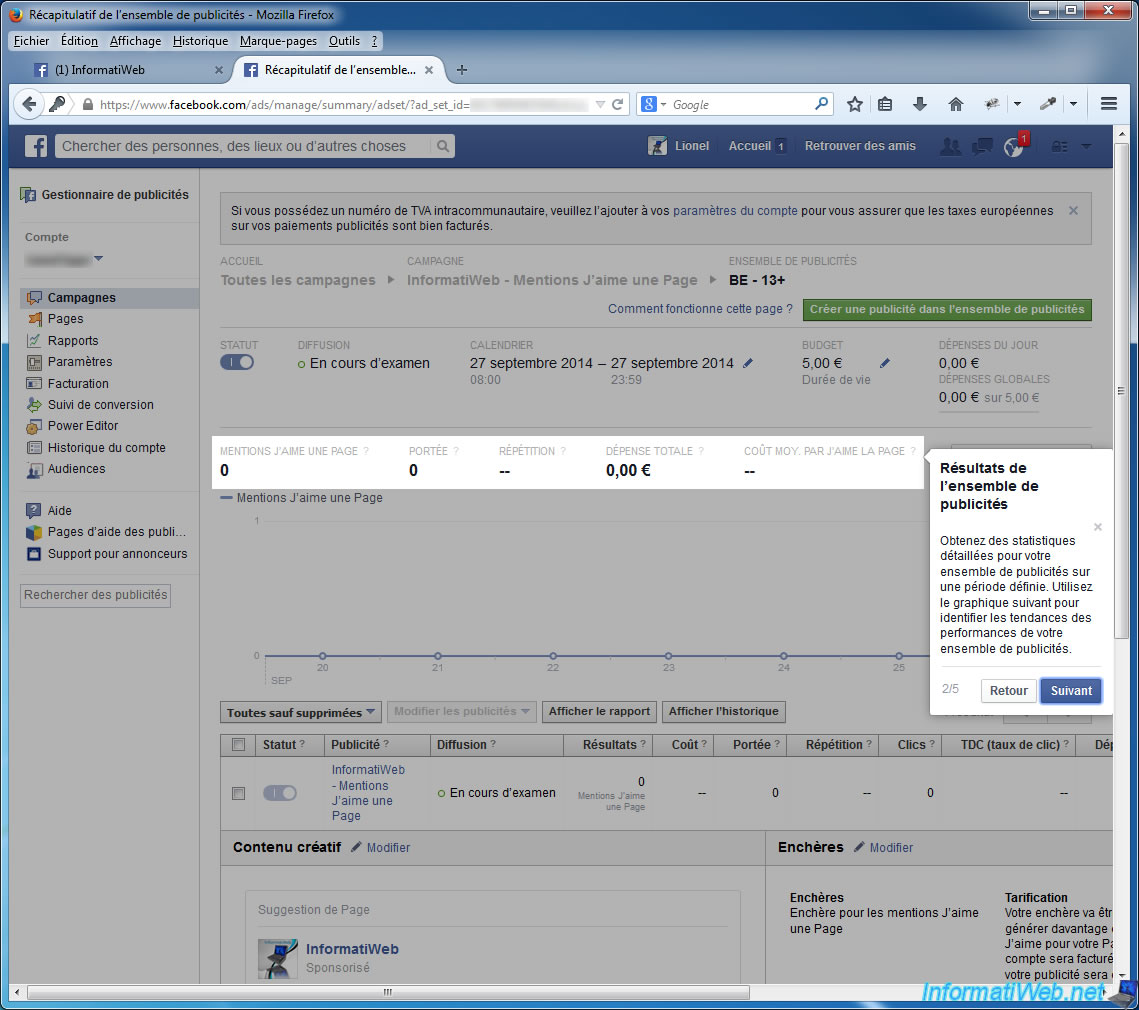Open Facebook messages icon

click(982, 146)
